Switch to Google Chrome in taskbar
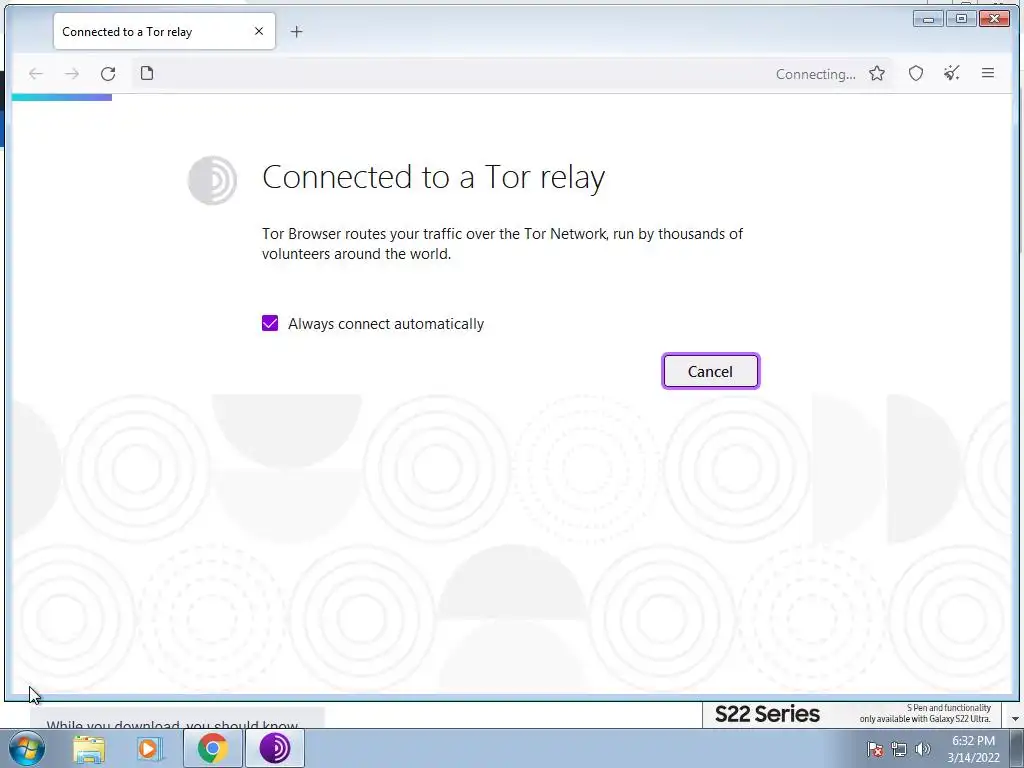The width and height of the screenshot is (1024, 768). 212,748
